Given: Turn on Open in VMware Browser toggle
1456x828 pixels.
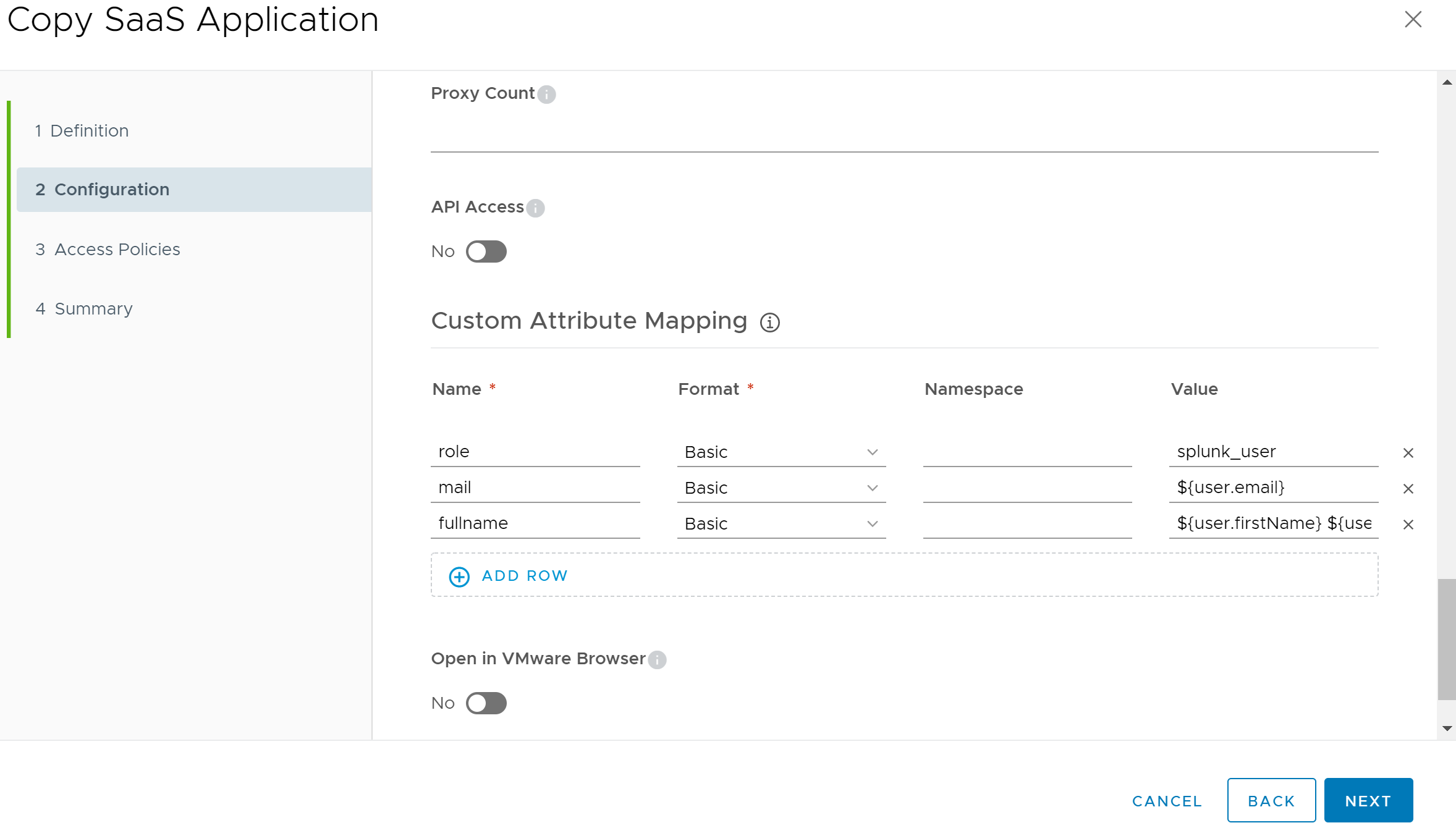Looking at the screenshot, I should click(486, 703).
